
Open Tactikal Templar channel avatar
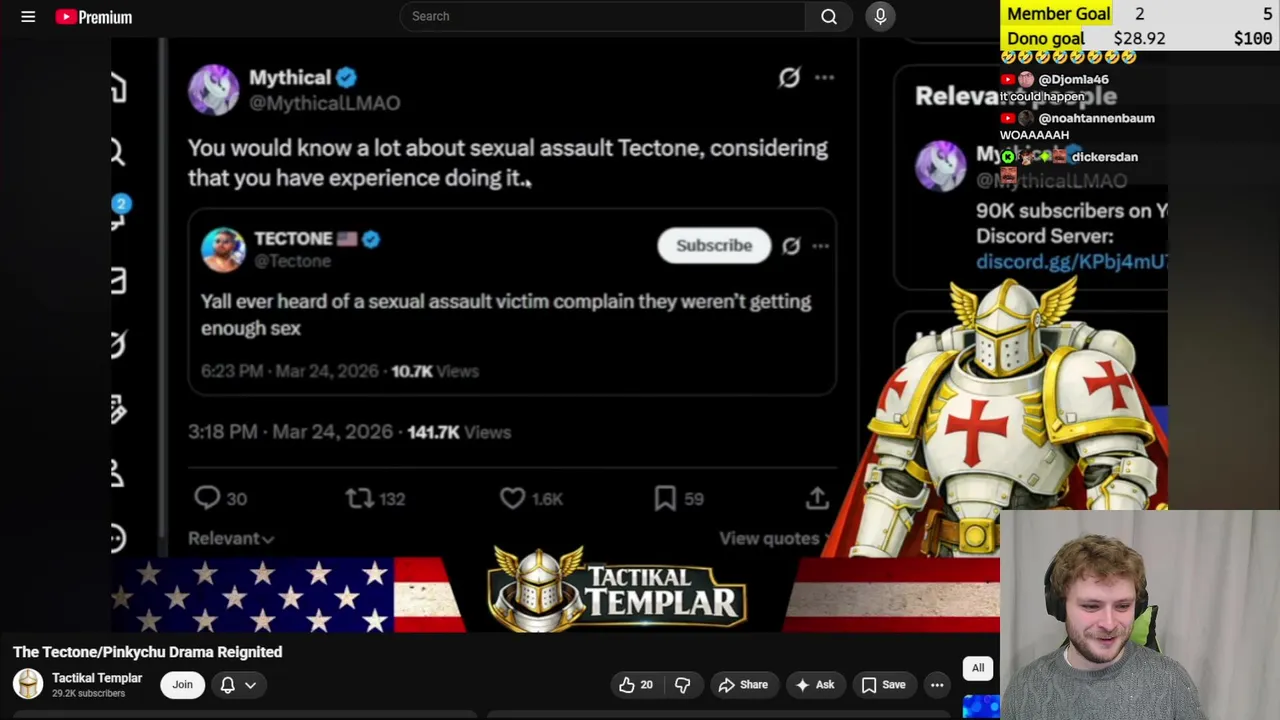(28, 684)
